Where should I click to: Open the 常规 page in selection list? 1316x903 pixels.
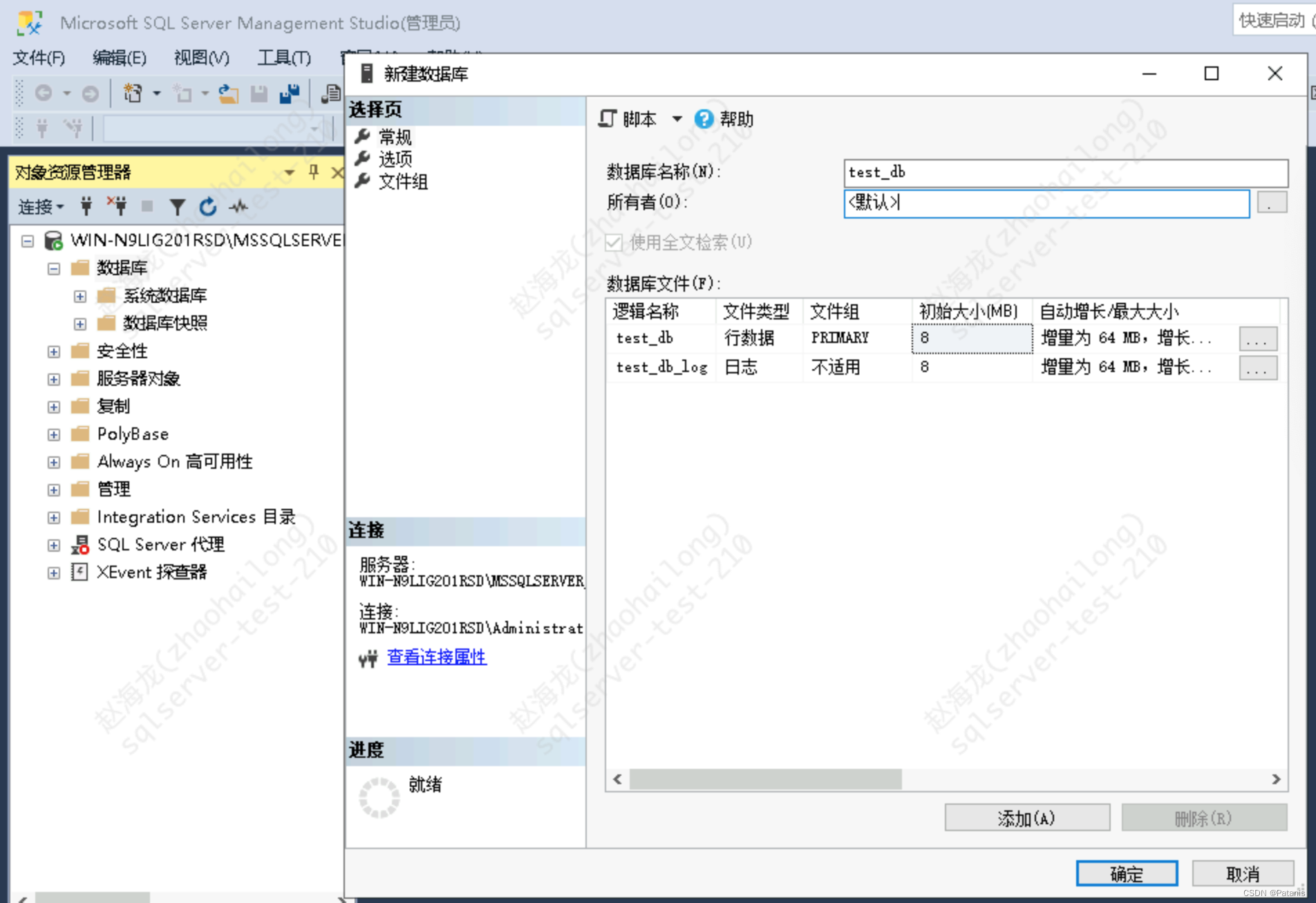395,137
